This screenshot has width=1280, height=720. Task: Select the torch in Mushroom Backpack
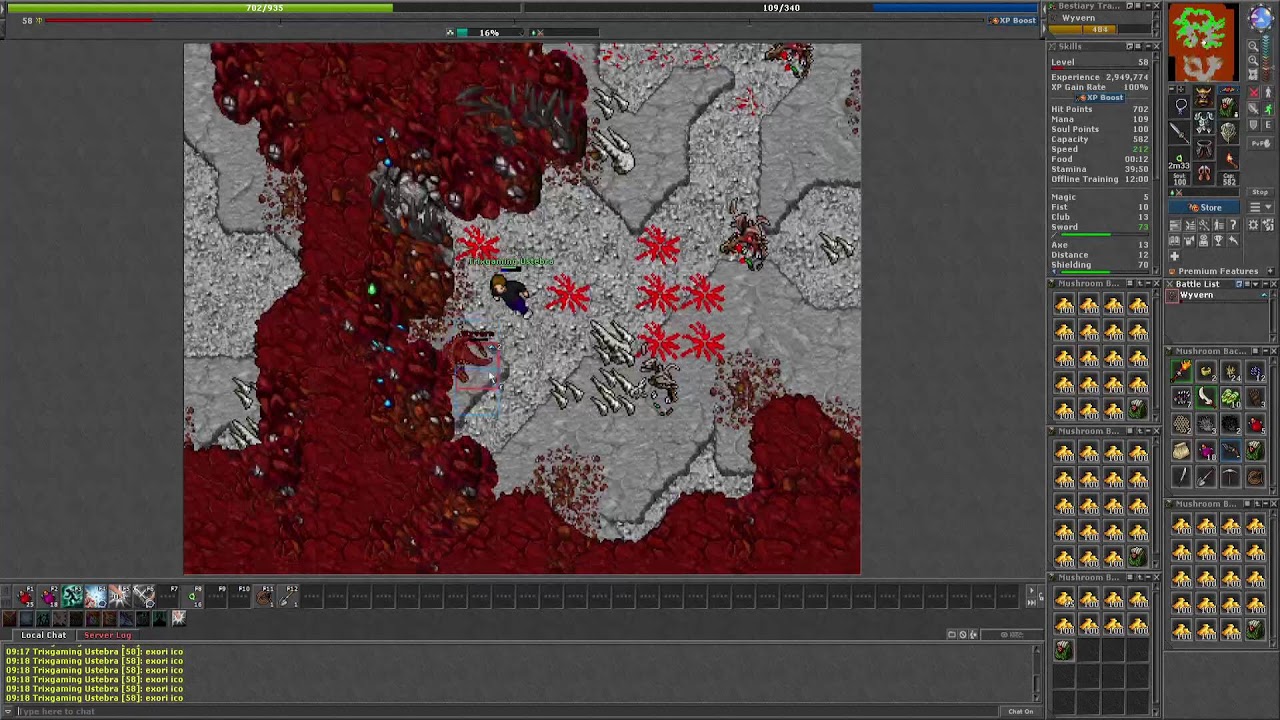tap(1182, 371)
